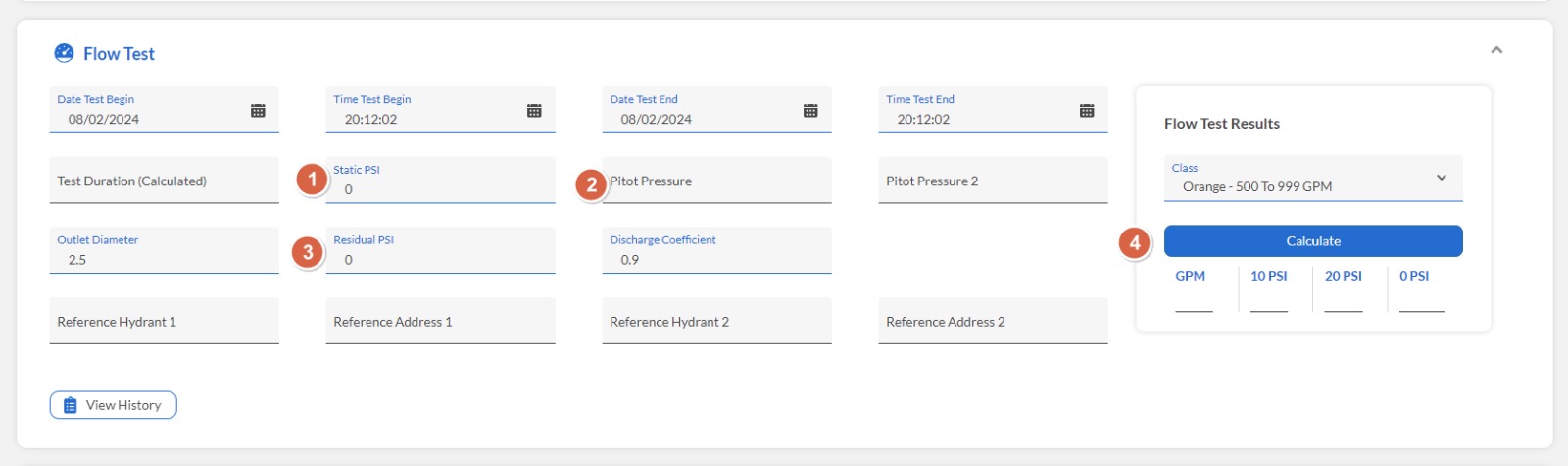
Task: Click the GPM result field
Action: point(1194,302)
